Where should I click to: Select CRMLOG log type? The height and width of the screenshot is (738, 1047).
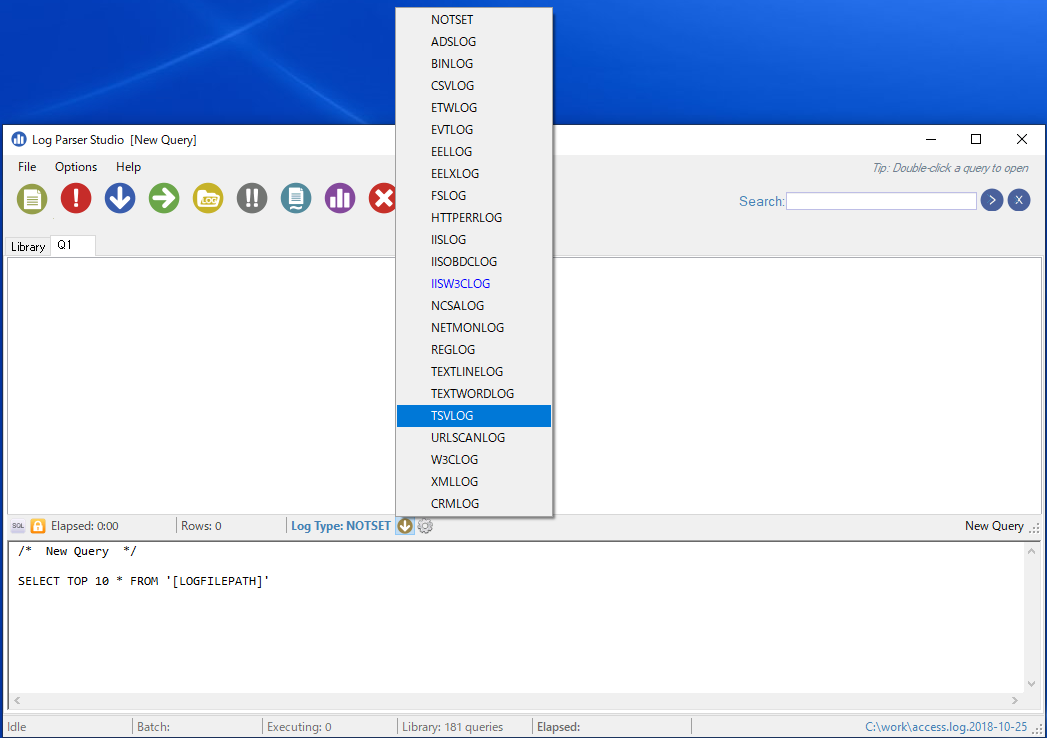(474, 504)
